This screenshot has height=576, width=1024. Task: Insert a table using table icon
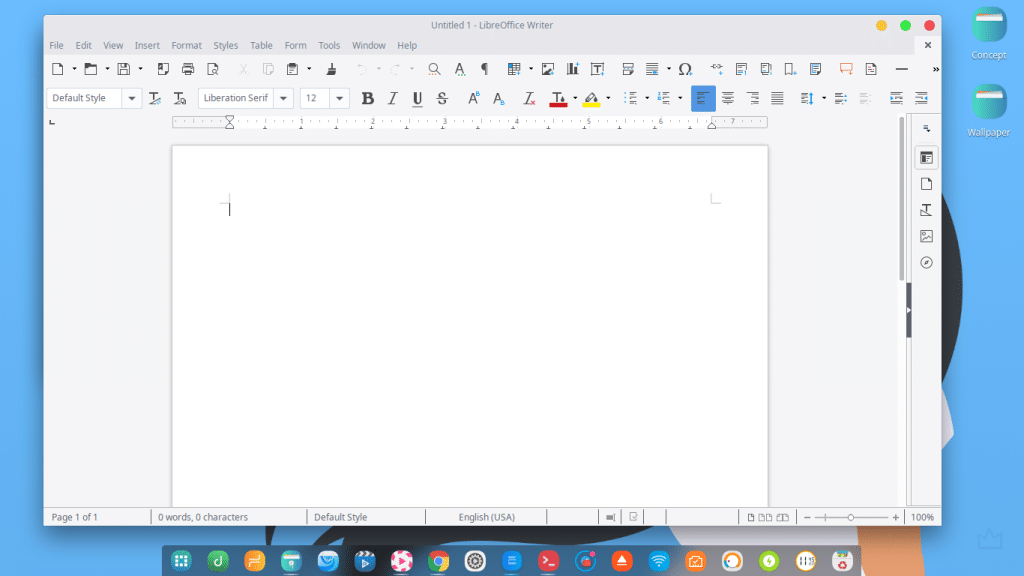pyautogui.click(x=514, y=69)
